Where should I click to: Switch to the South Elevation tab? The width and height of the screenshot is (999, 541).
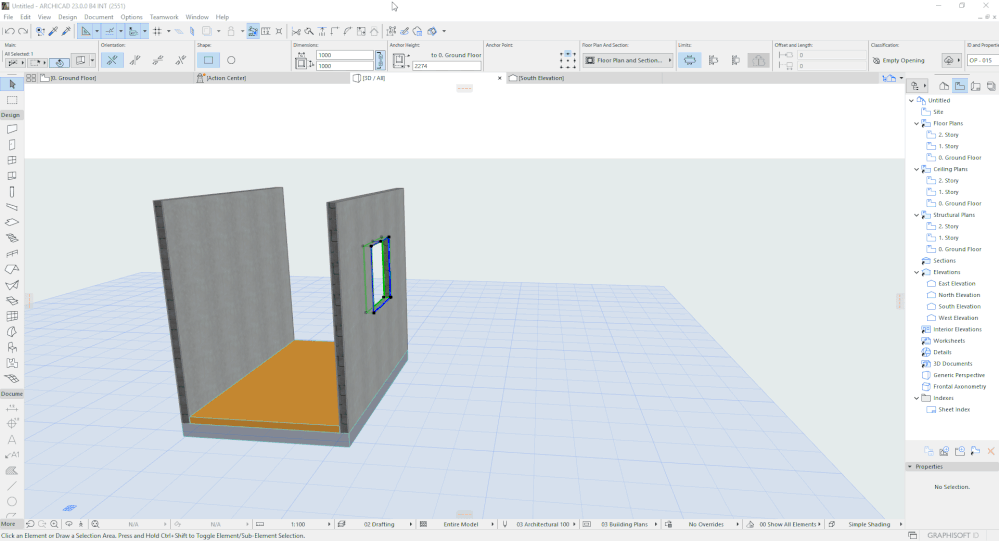pyautogui.click(x=540, y=78)
